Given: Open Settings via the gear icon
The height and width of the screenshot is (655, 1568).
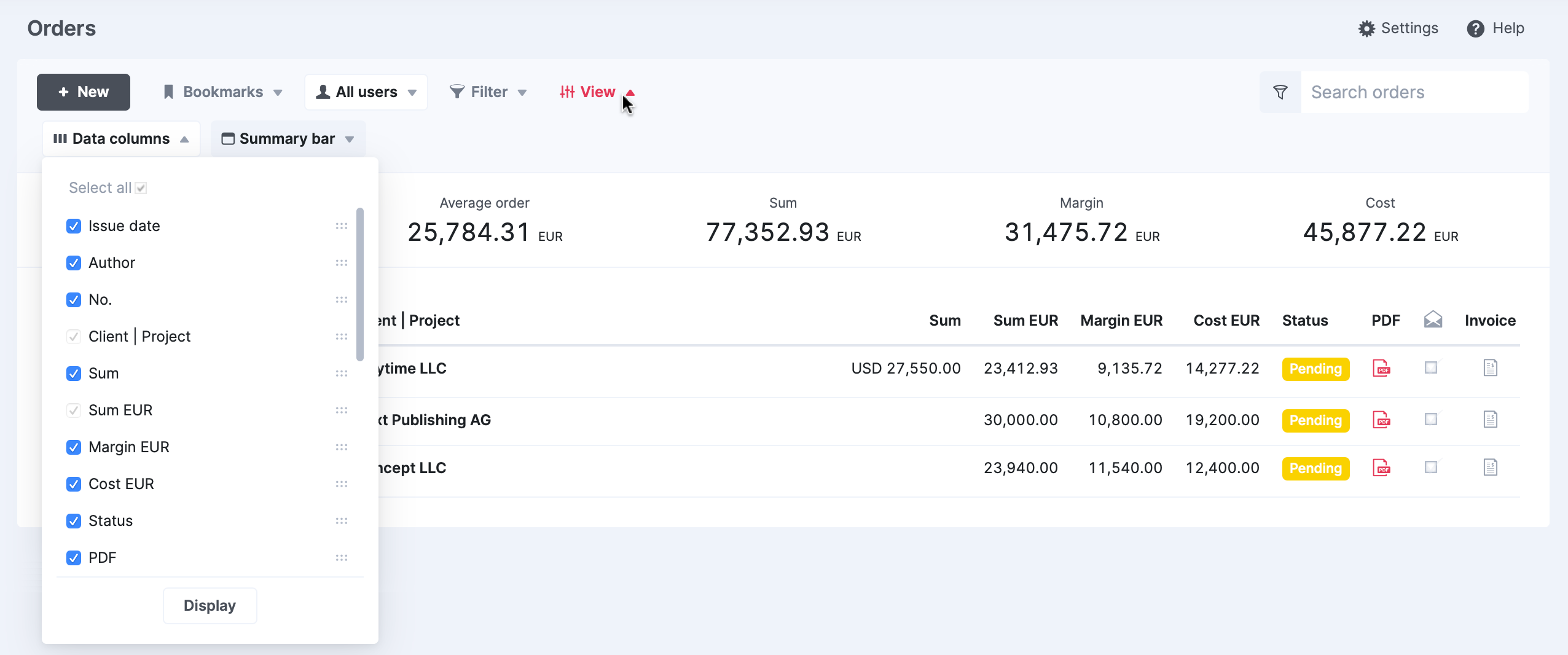Looking at the screenshot, I should tap(1366, 29).
